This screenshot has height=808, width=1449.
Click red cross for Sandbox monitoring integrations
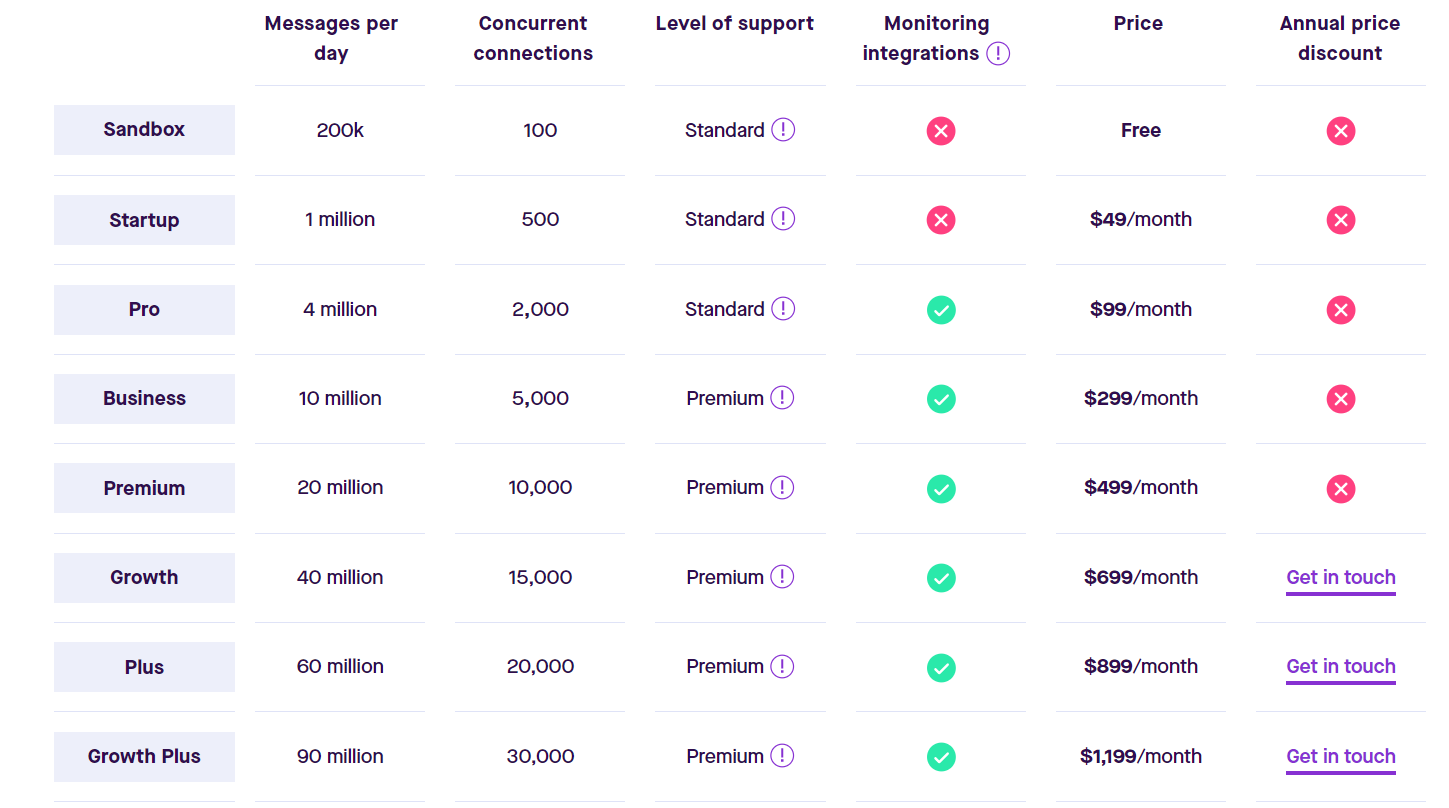pyautogui.click(x=941, y=131)
